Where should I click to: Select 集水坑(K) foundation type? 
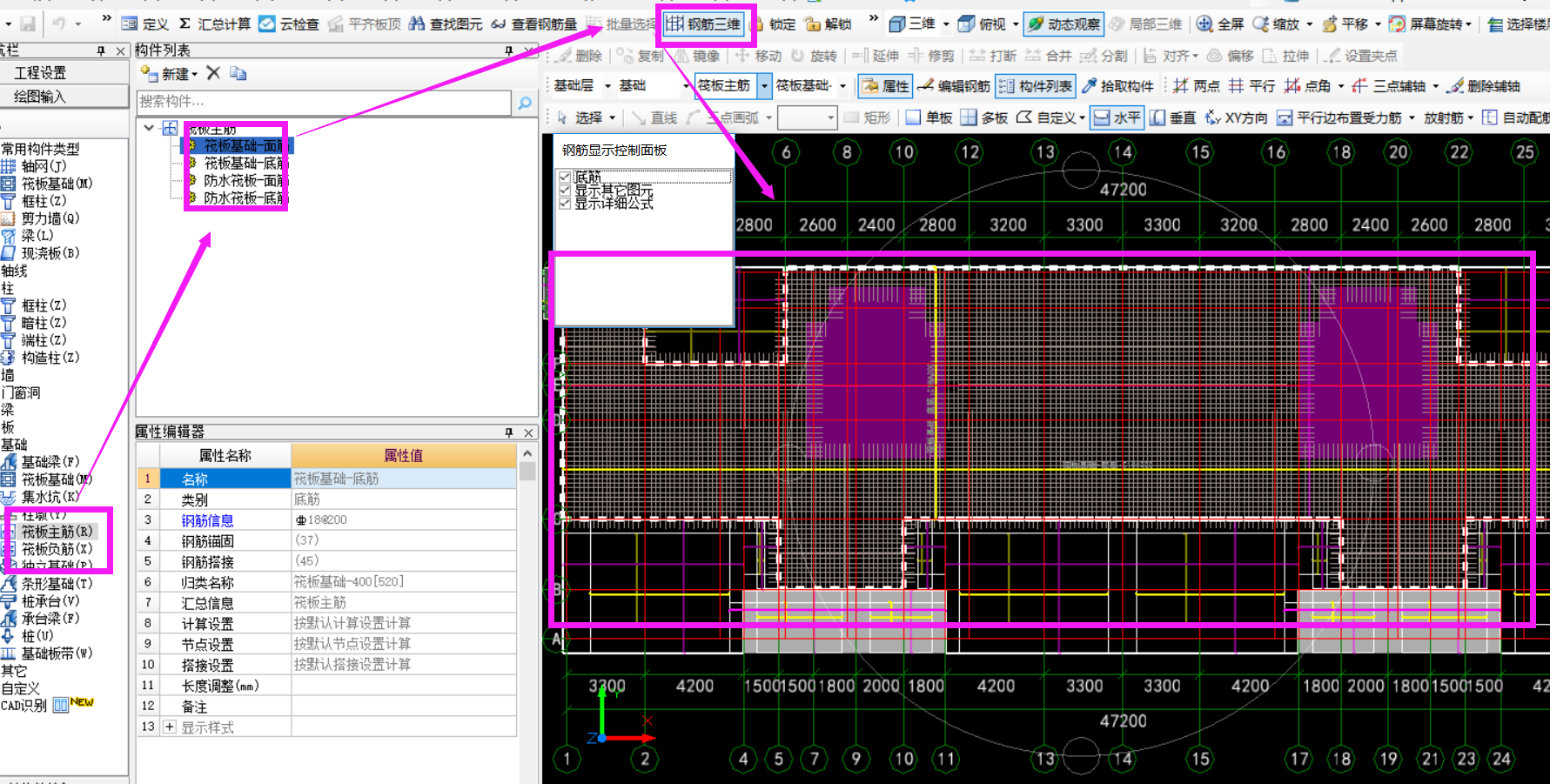click(40, 497)
